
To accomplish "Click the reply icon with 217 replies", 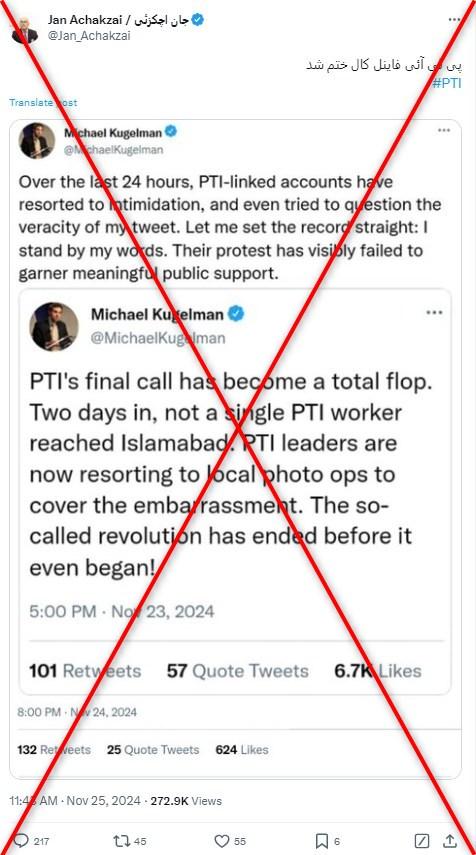I will pos(20,840).
